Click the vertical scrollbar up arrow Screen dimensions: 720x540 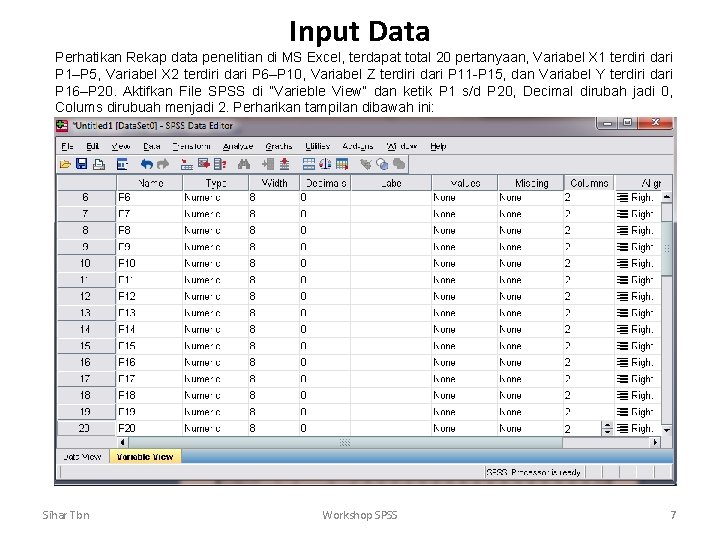tap(667, 197)
